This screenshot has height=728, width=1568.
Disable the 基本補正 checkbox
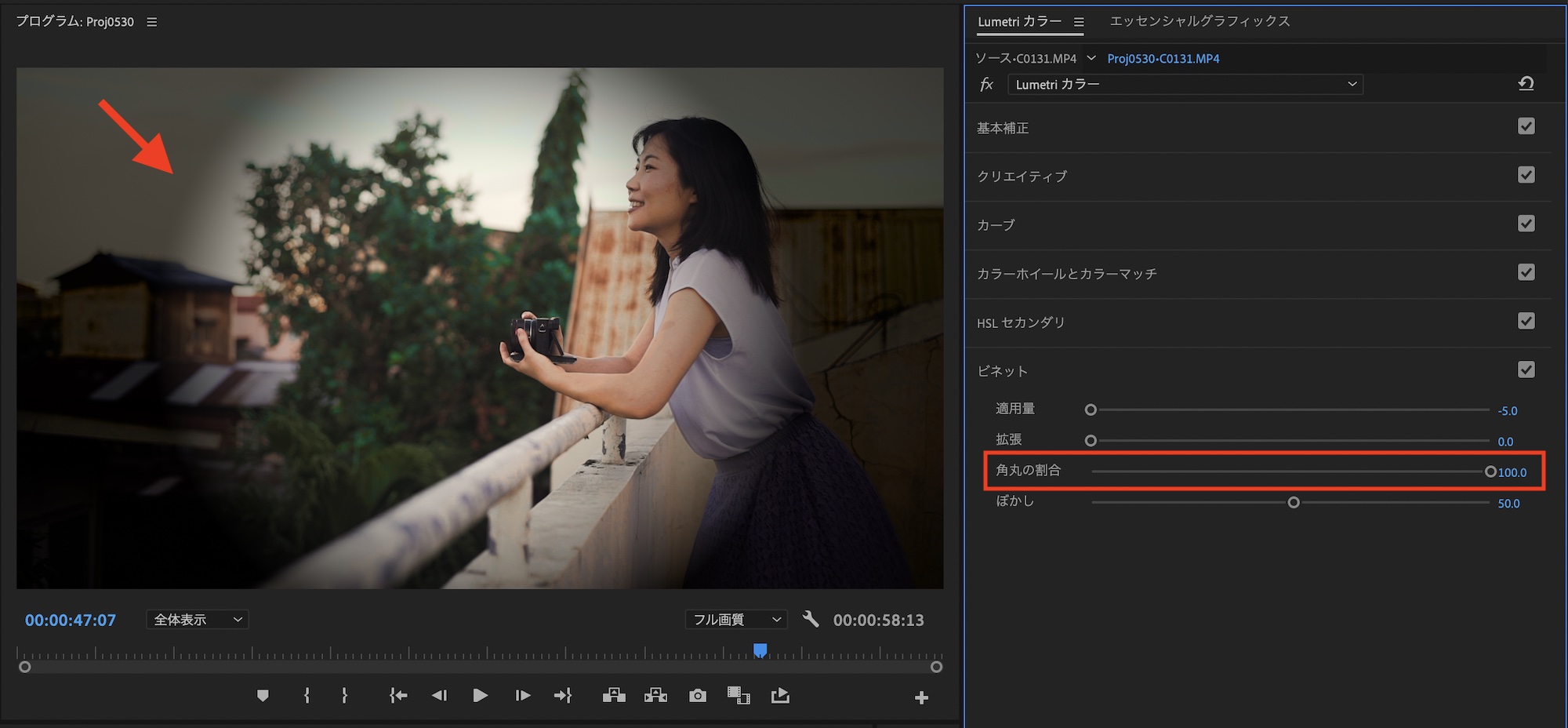pyautogui.click(x=1526, y=126)
